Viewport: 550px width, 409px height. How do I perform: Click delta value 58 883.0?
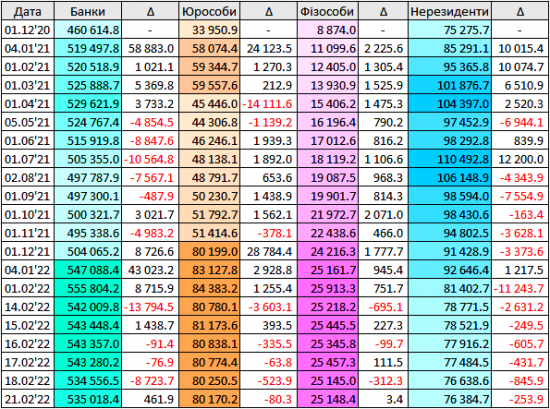151,48
